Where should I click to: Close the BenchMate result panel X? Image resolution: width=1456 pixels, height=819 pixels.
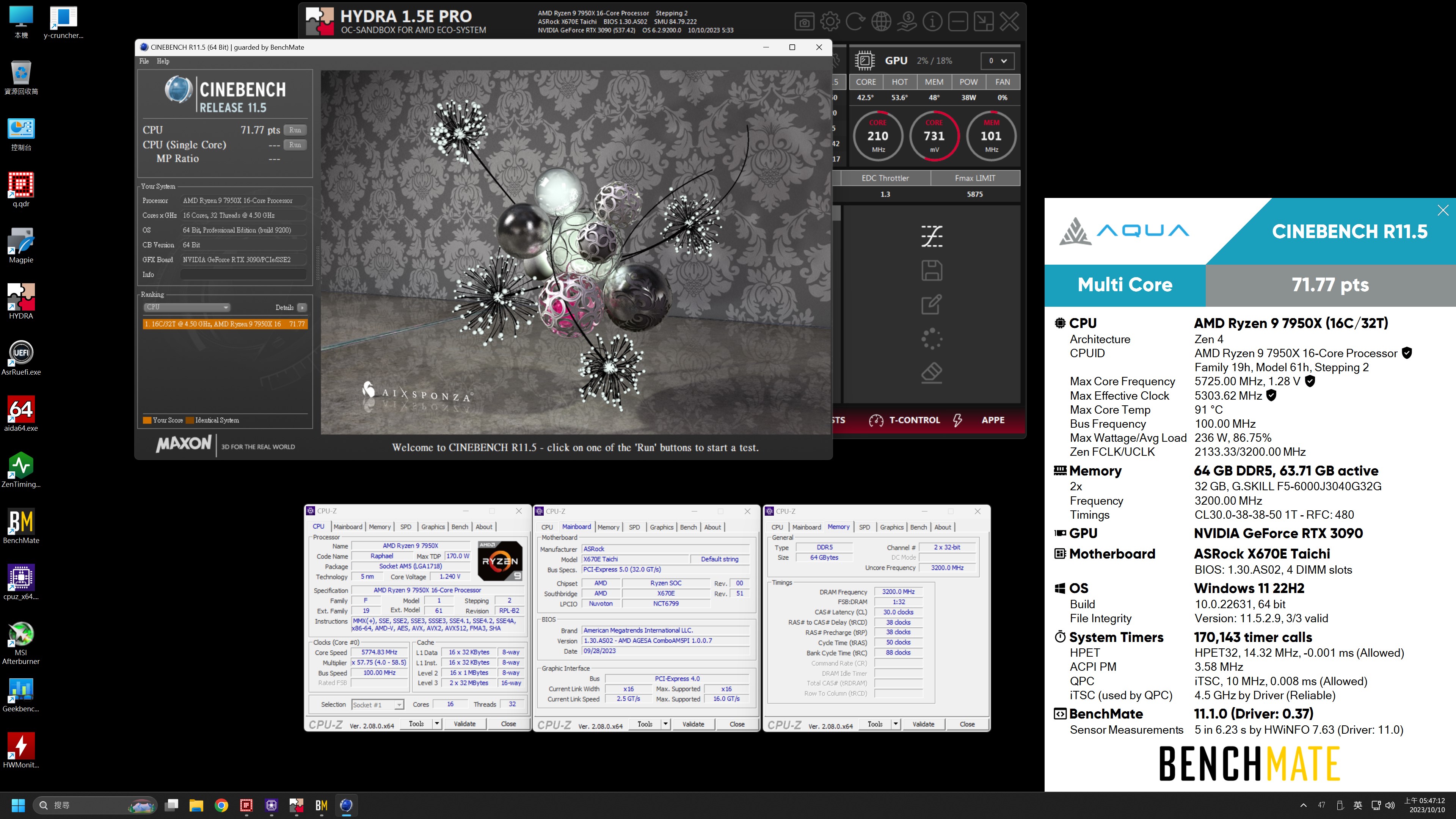coord(1443,210)
